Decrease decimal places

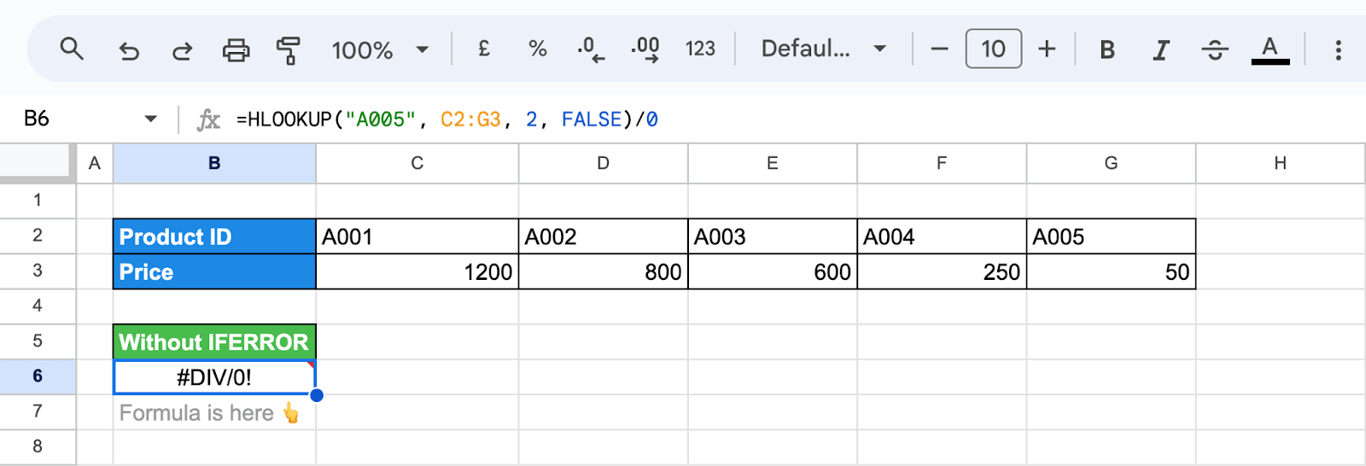592,49
